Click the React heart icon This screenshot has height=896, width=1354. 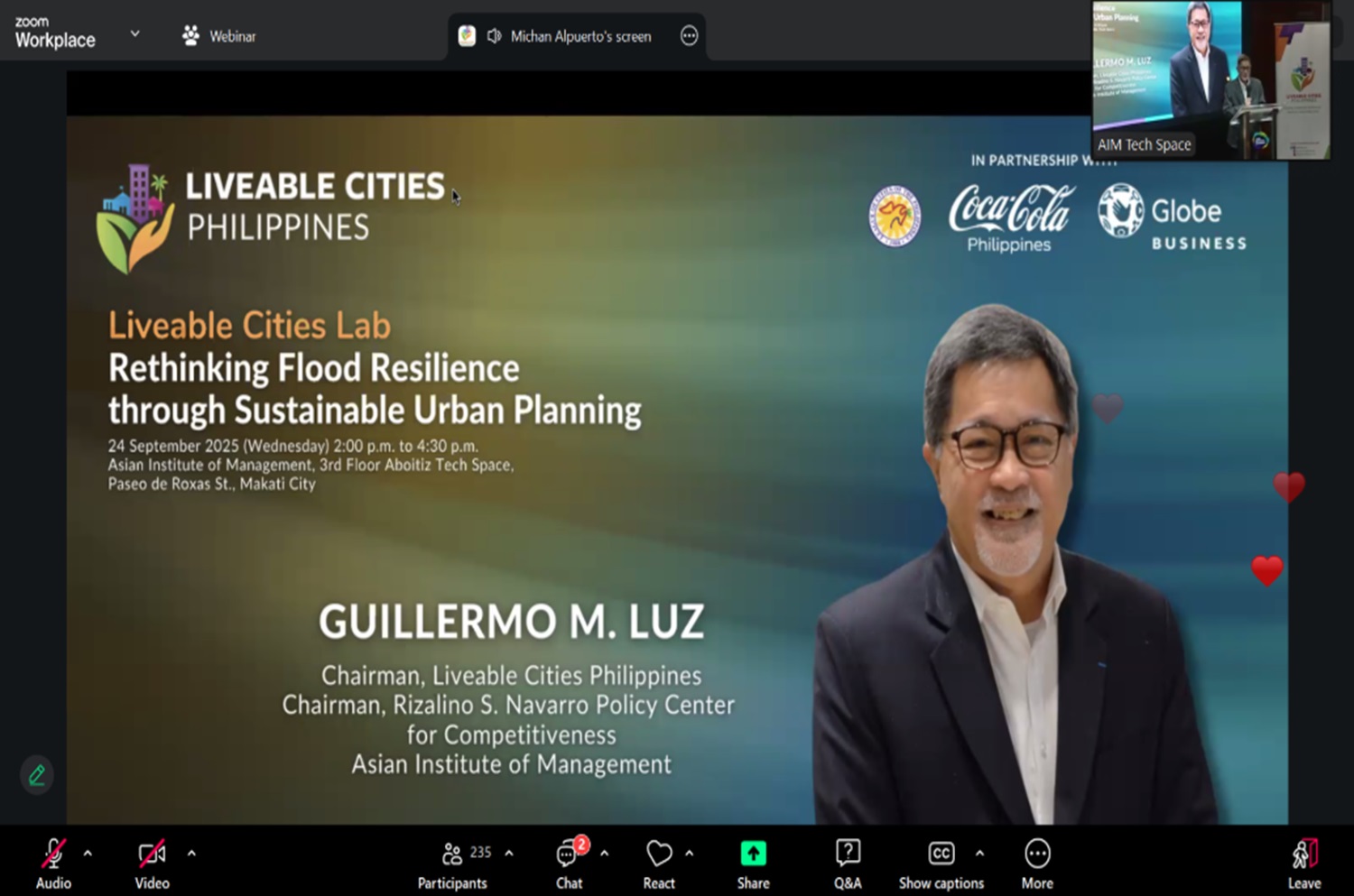(659, 854)
